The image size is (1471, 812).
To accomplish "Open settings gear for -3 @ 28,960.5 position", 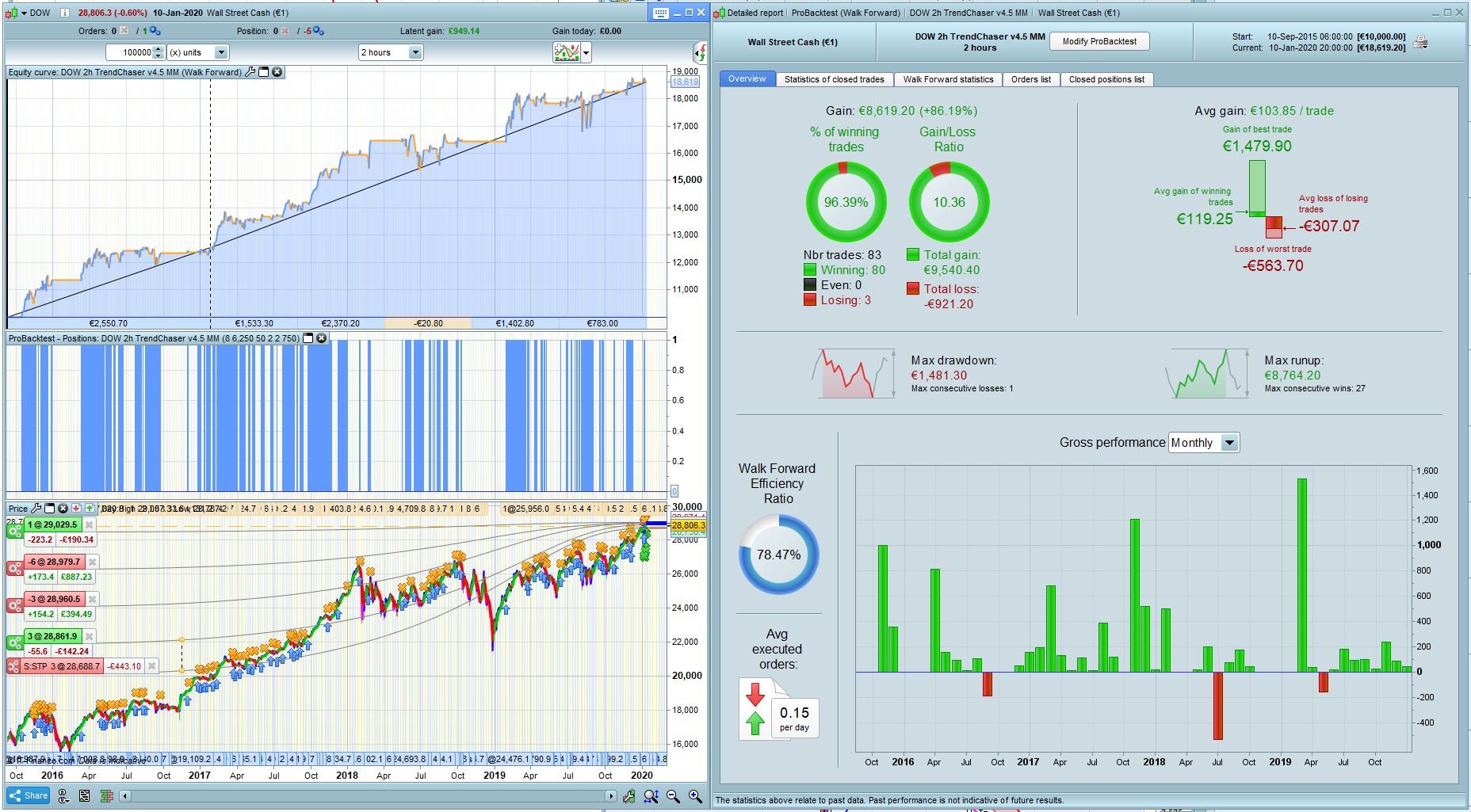I will [15, 606].
